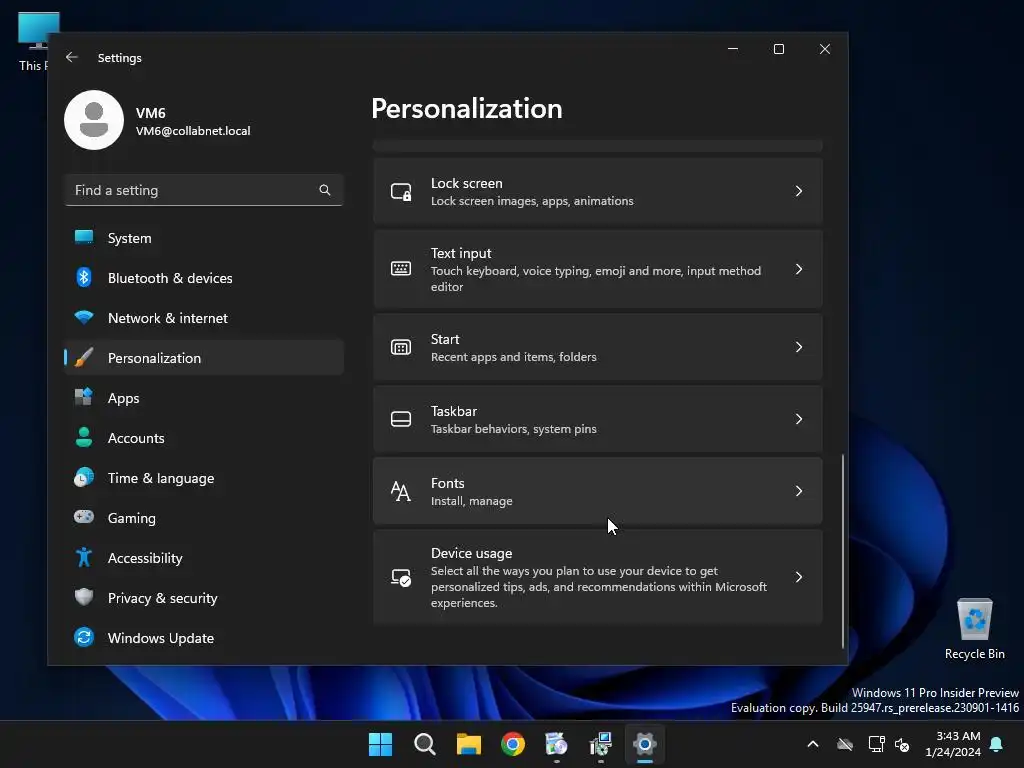Expand Device usage chevron arrow
The width and height of the screenshot is (1024, 768).
(x=799, y=577)
